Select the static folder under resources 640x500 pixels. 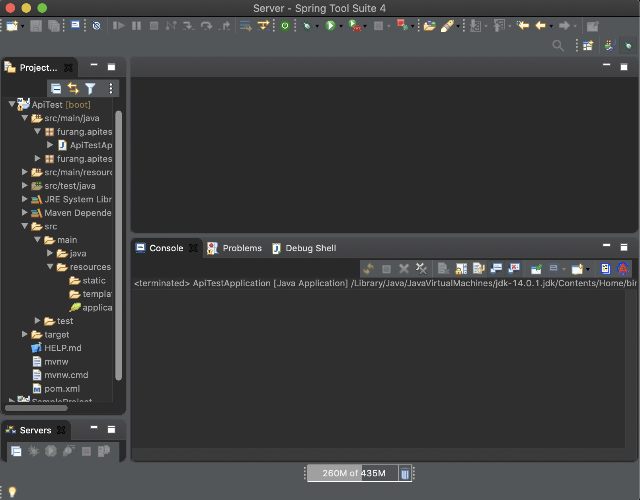click(x=88, y=280)
